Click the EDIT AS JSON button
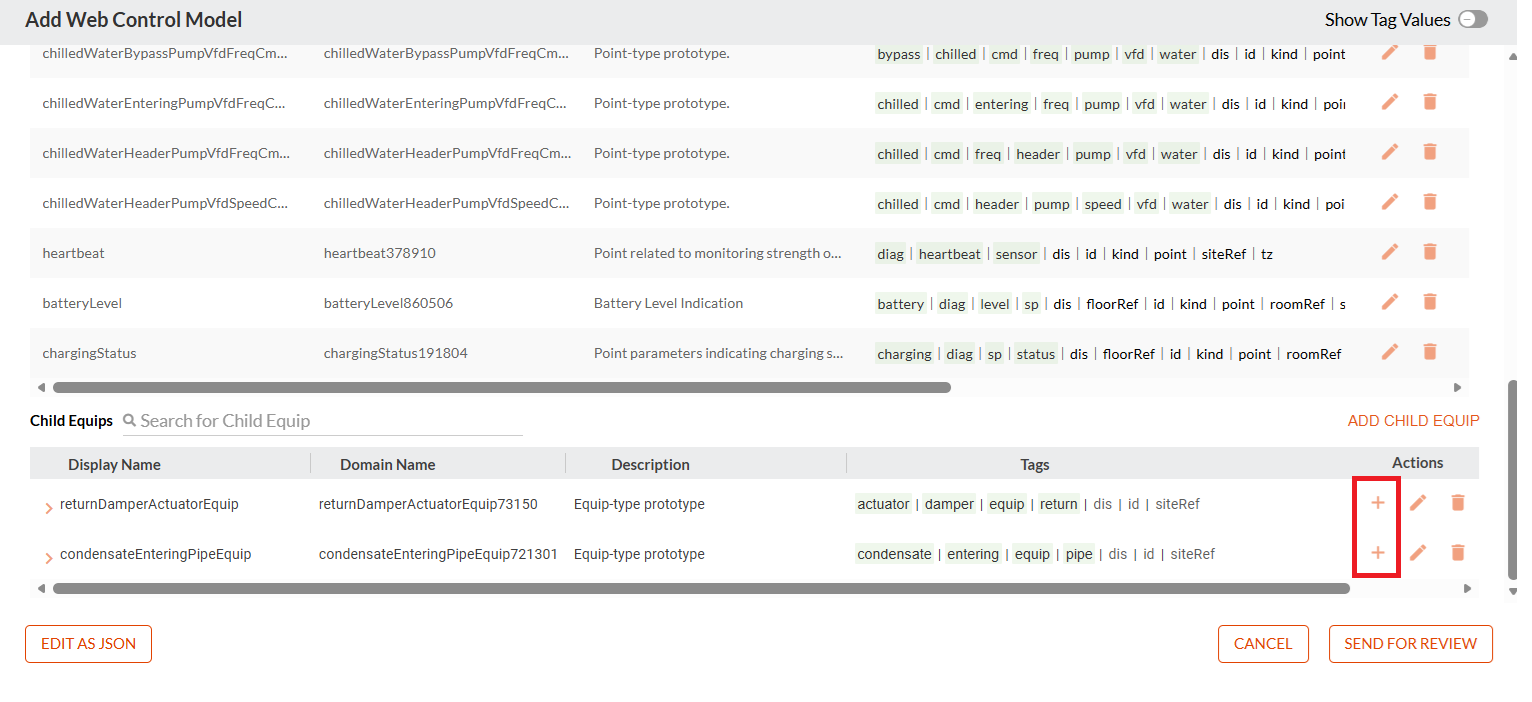 (88, 644)
